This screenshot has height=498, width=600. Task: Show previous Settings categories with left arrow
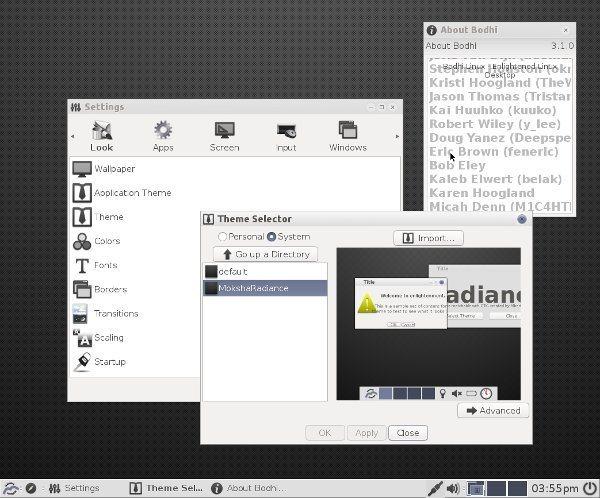tap(73, 136)
